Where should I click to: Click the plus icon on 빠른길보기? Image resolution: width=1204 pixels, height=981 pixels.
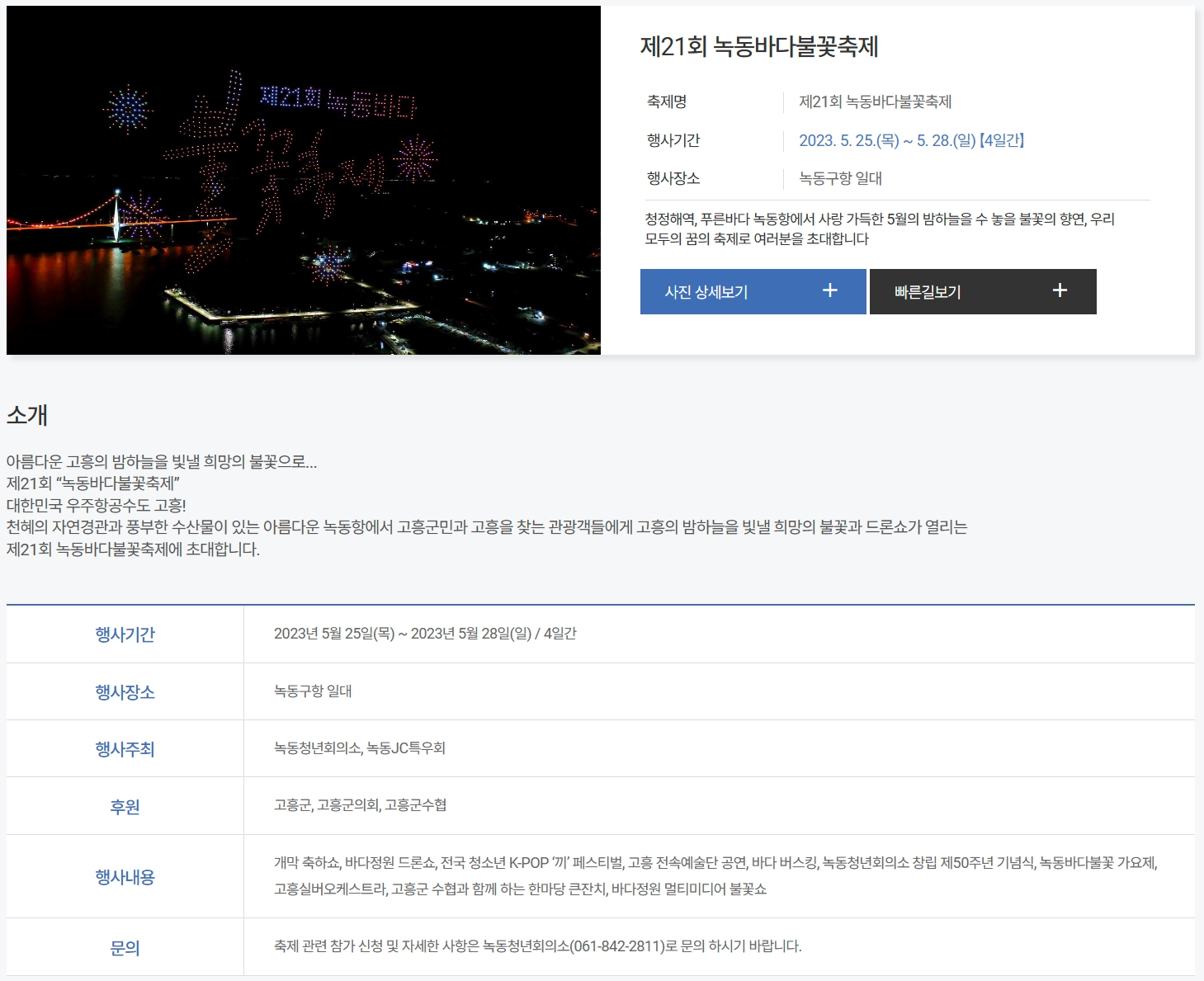tap(1060, 290)
